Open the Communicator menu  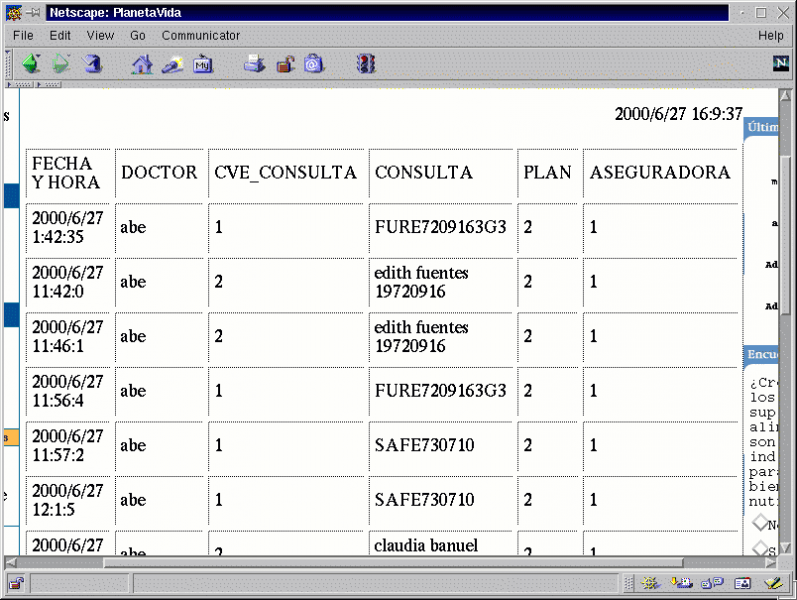point(201,35)
